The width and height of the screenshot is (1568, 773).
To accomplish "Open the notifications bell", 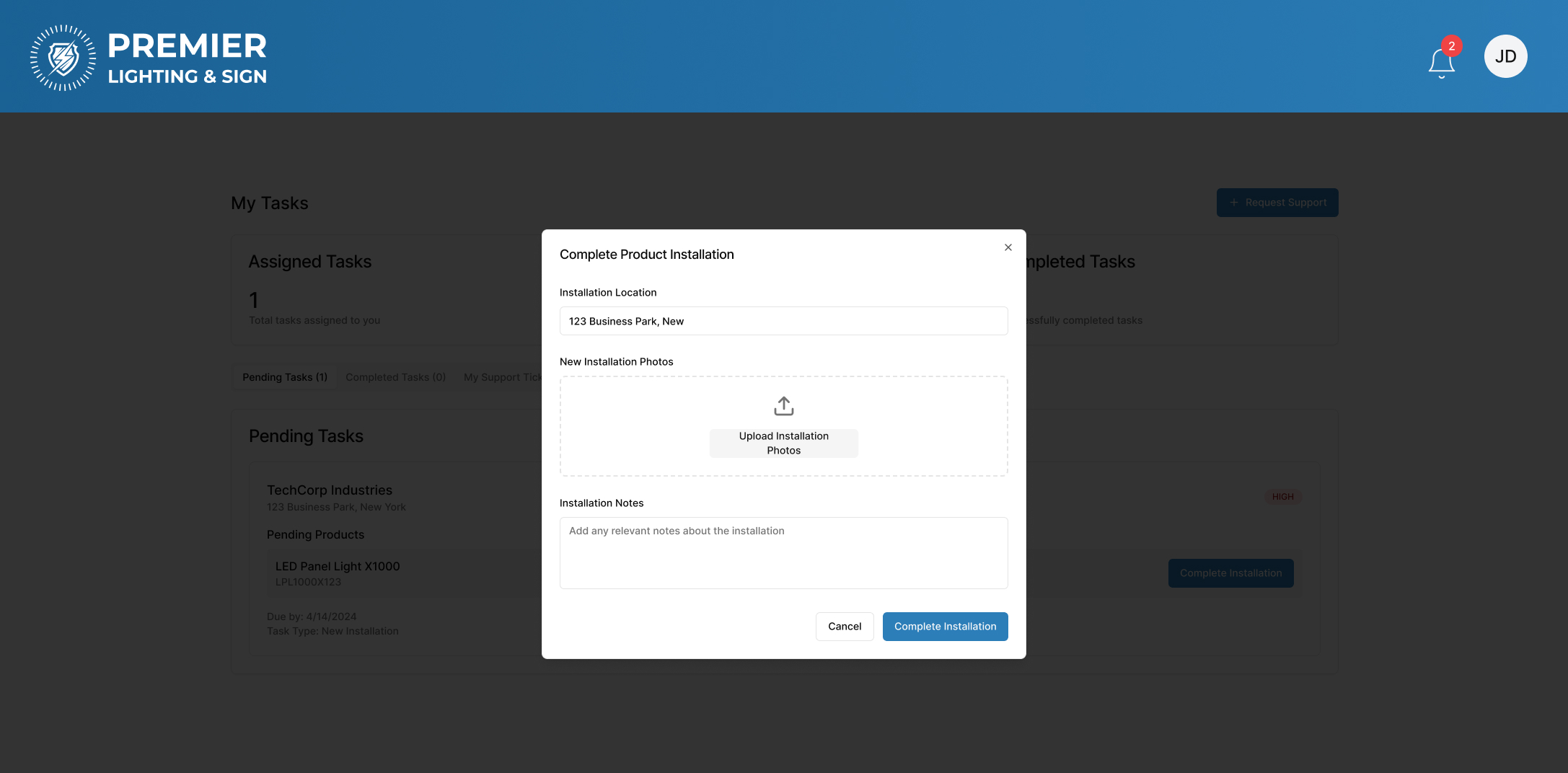I will pos(1441,63).
